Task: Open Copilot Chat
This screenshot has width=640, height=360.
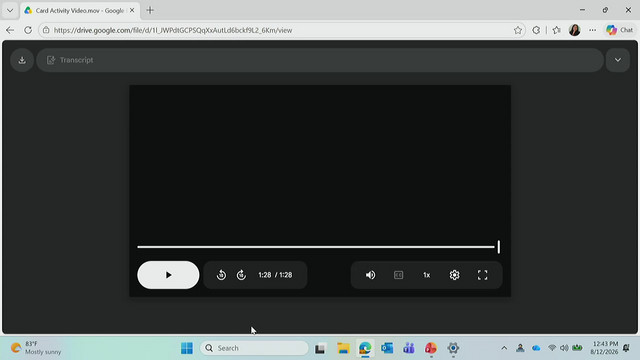Action: click(619, 30)
